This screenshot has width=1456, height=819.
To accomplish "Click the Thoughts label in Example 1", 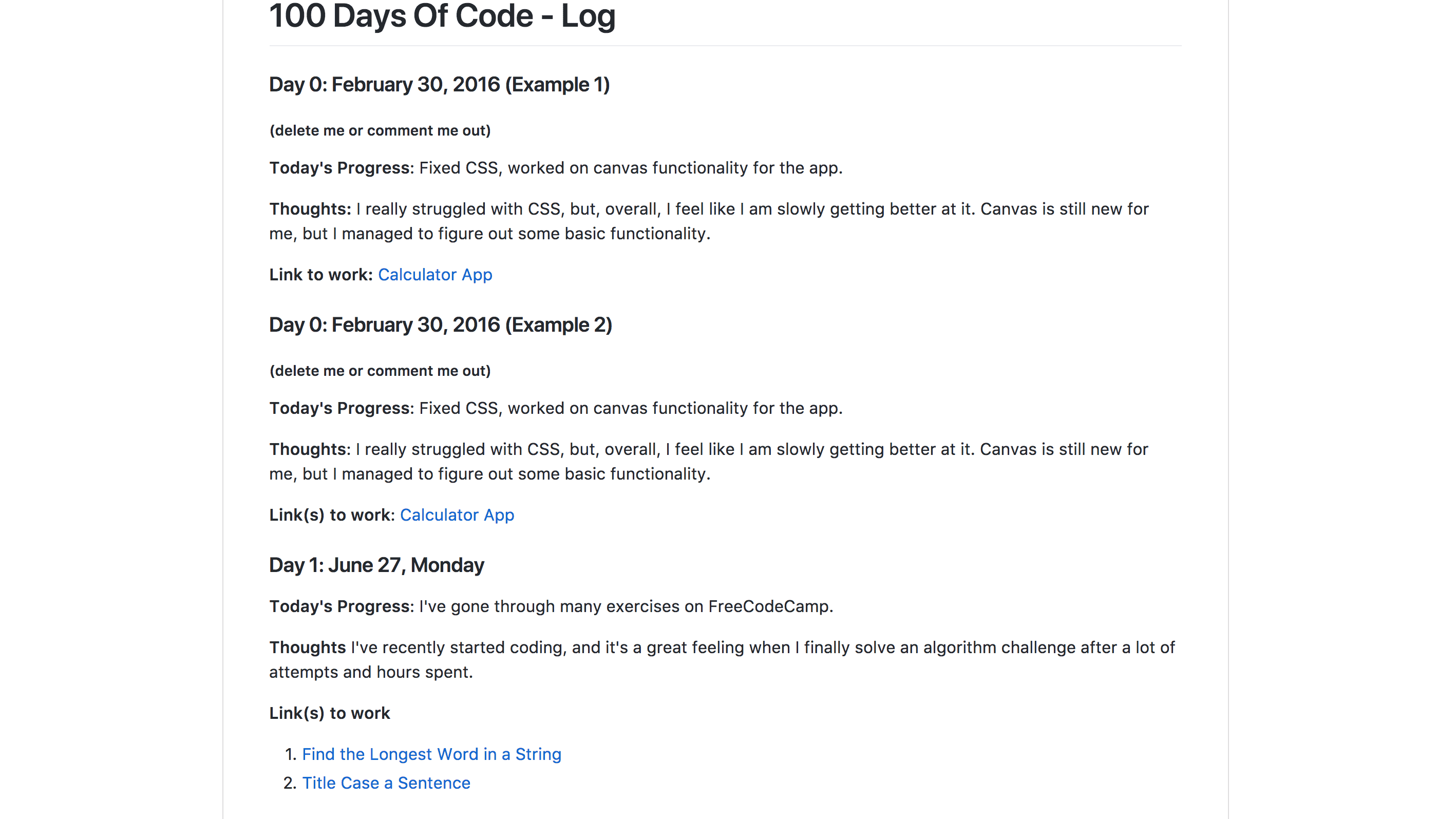I will point(310,209).
